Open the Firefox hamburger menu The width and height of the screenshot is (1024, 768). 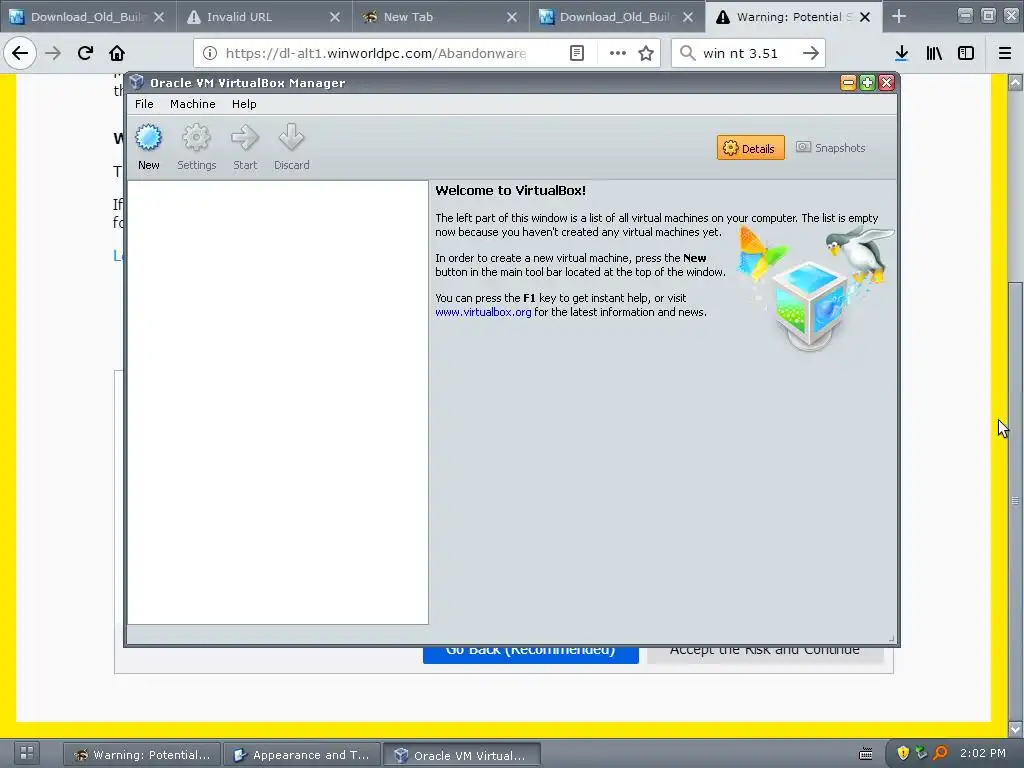point(1005,53)
